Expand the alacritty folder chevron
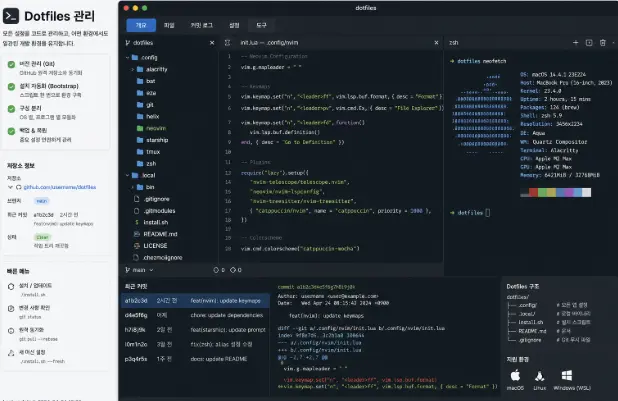 point(132,69)
